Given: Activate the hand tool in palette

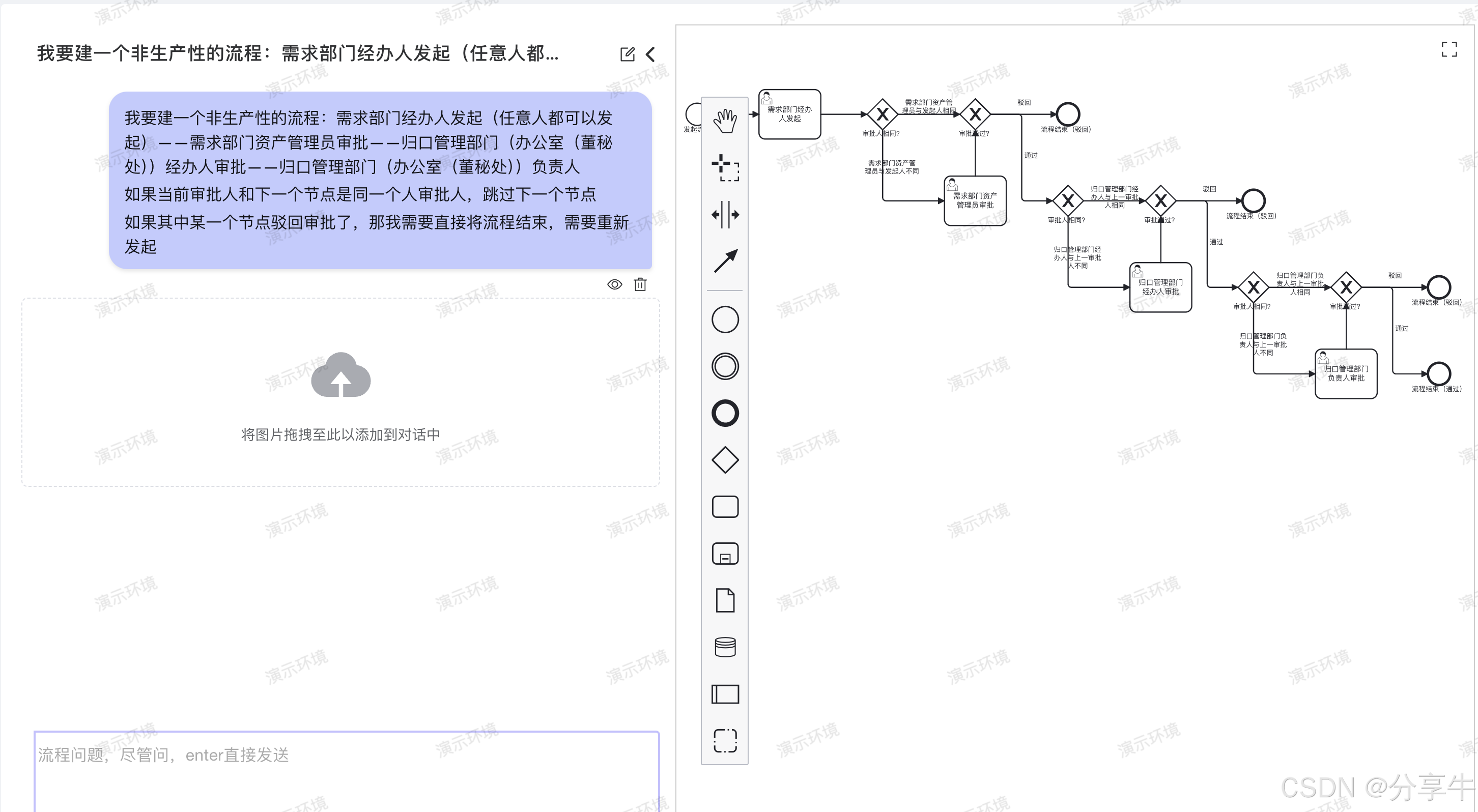Looking at the screenshot, I should [x=725, y=121].
